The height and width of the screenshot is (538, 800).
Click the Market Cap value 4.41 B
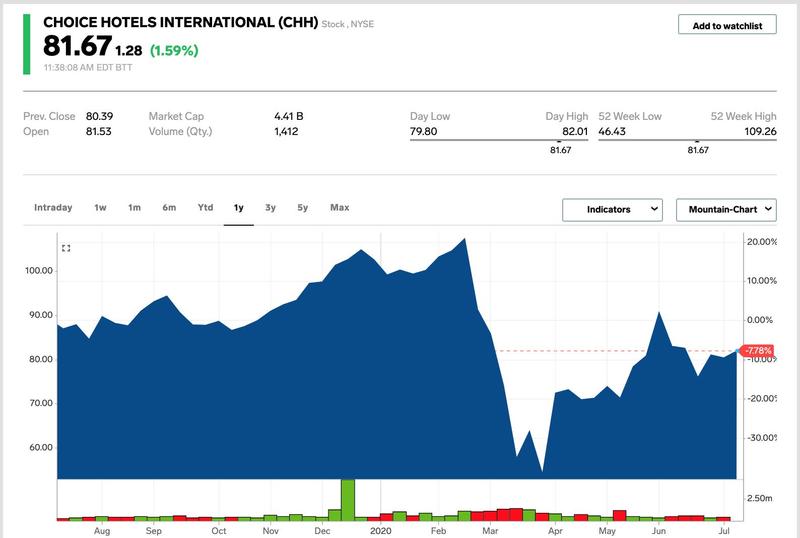pyautogui.click(x=289, y=116)
